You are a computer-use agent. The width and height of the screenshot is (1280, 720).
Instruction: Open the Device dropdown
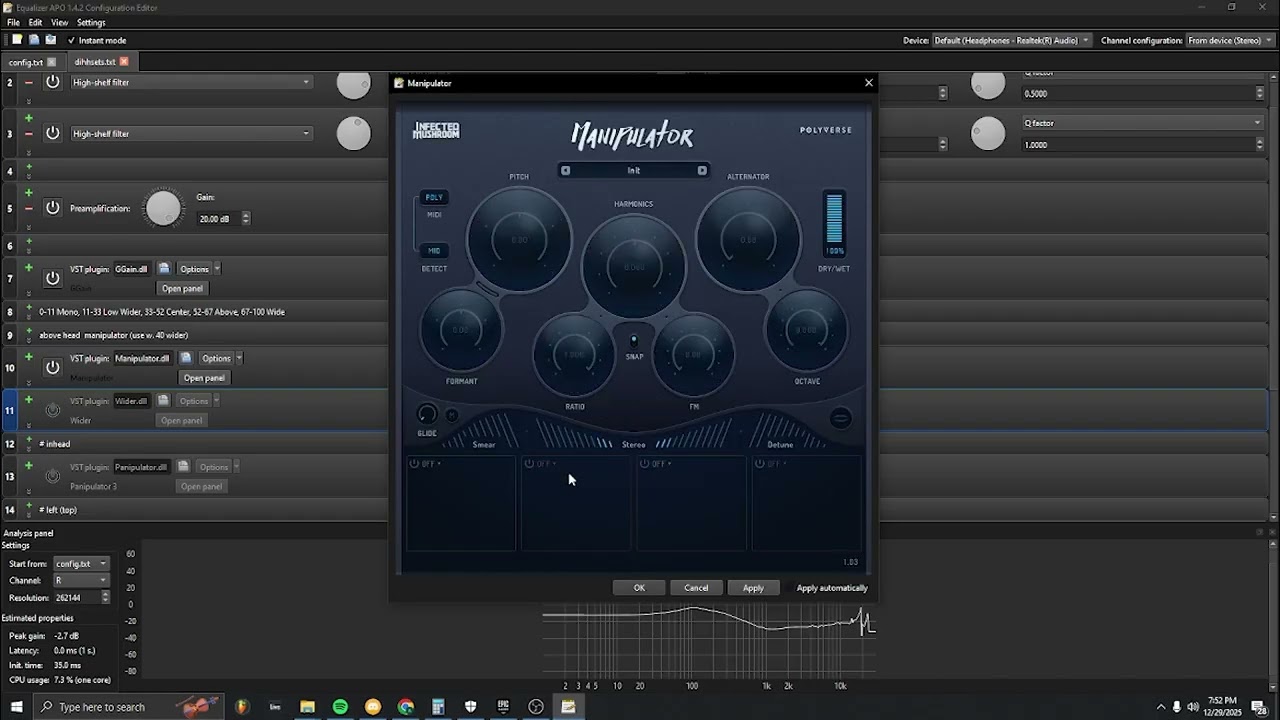[1011, 41]
